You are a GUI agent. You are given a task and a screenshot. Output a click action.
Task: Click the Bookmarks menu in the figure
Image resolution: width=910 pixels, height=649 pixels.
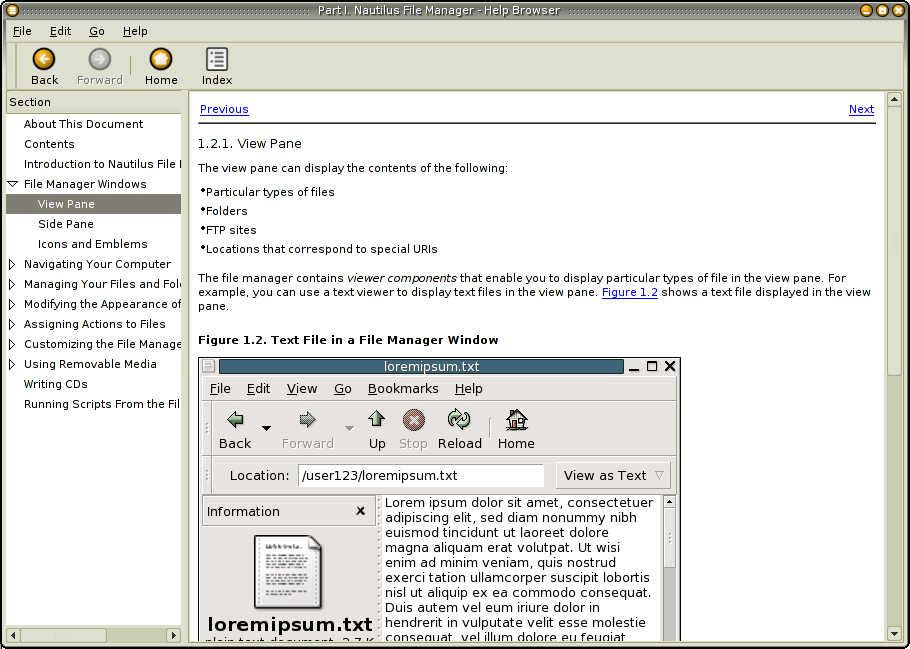pyautogui.click(x=403, y=388)
